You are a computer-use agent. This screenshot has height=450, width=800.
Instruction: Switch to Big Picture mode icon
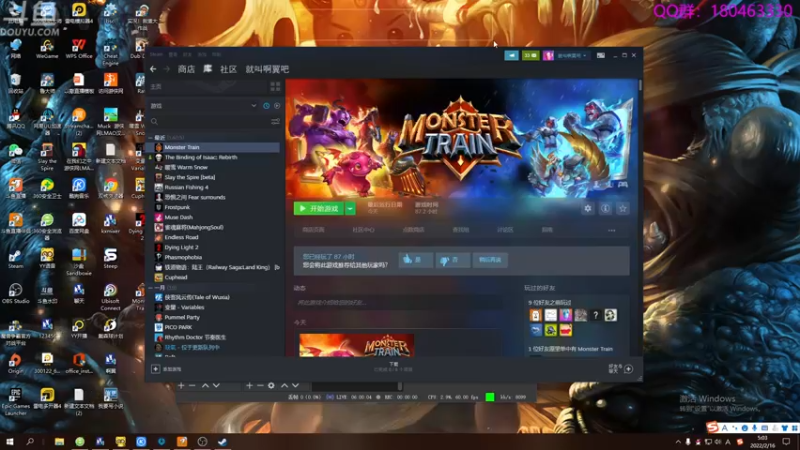click(x=601, y=55)
